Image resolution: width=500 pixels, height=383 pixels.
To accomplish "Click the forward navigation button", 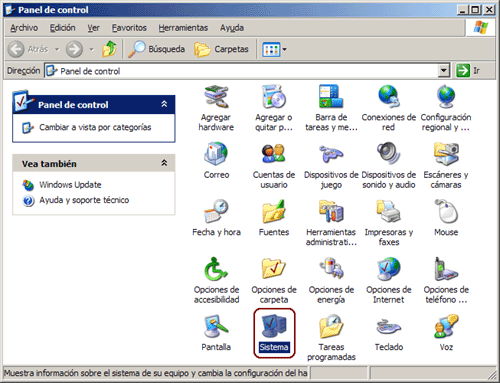I will pos(74,49).
